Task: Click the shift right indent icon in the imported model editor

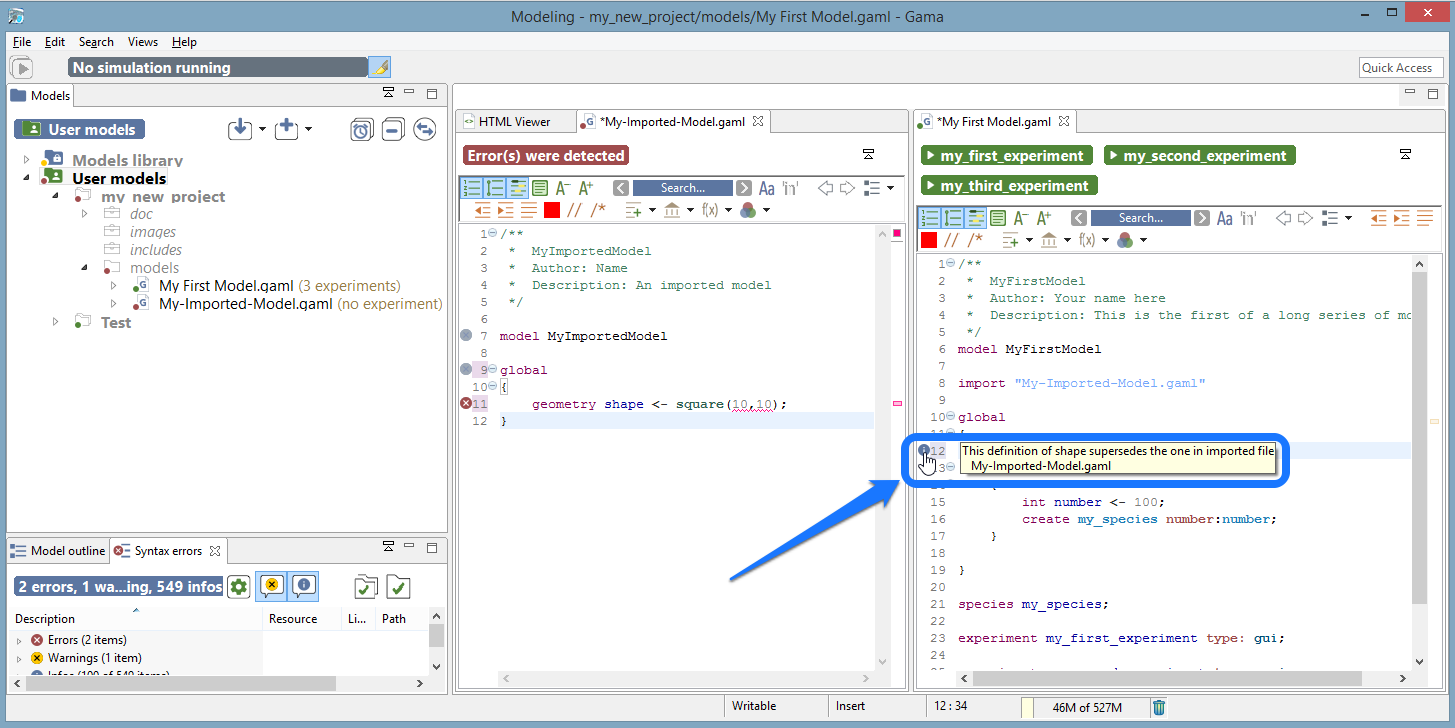Action: [x=505, y=210]
